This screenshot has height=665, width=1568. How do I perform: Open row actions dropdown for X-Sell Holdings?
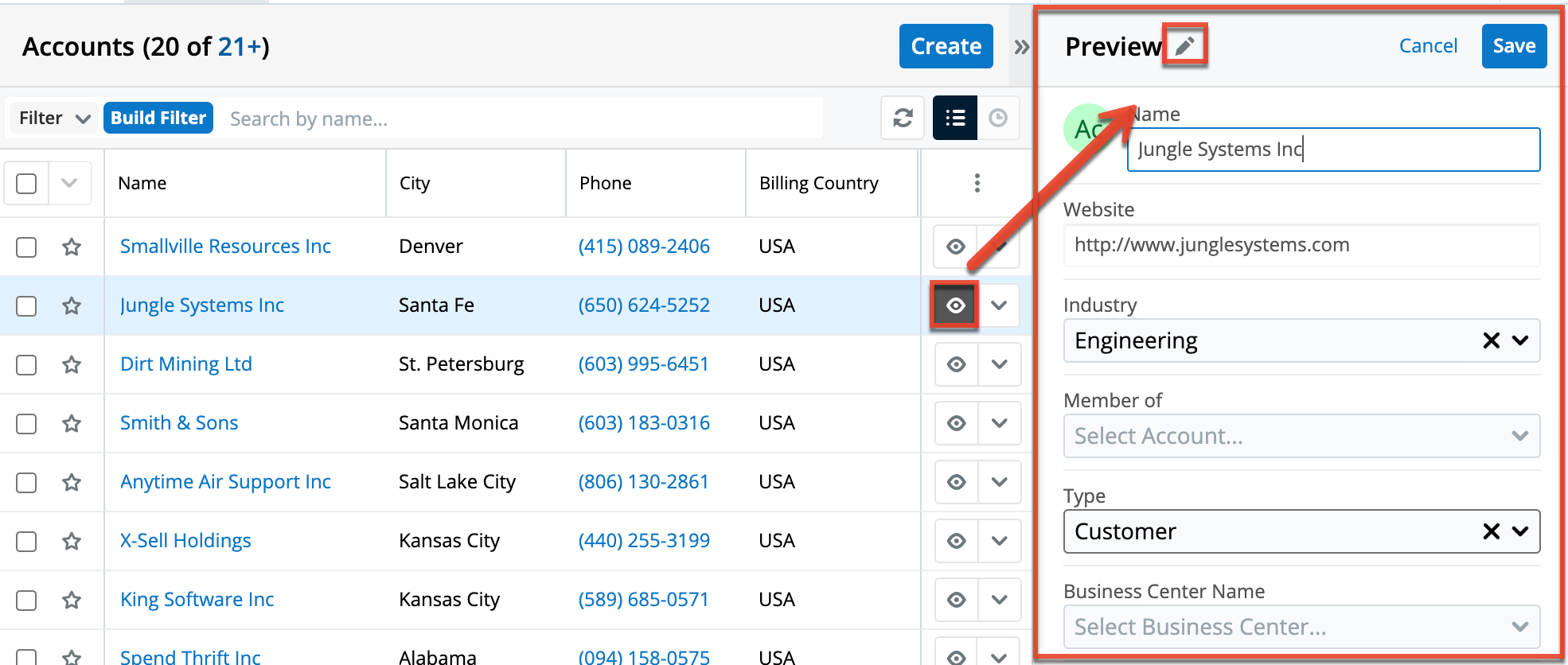[x=999, y=541]
